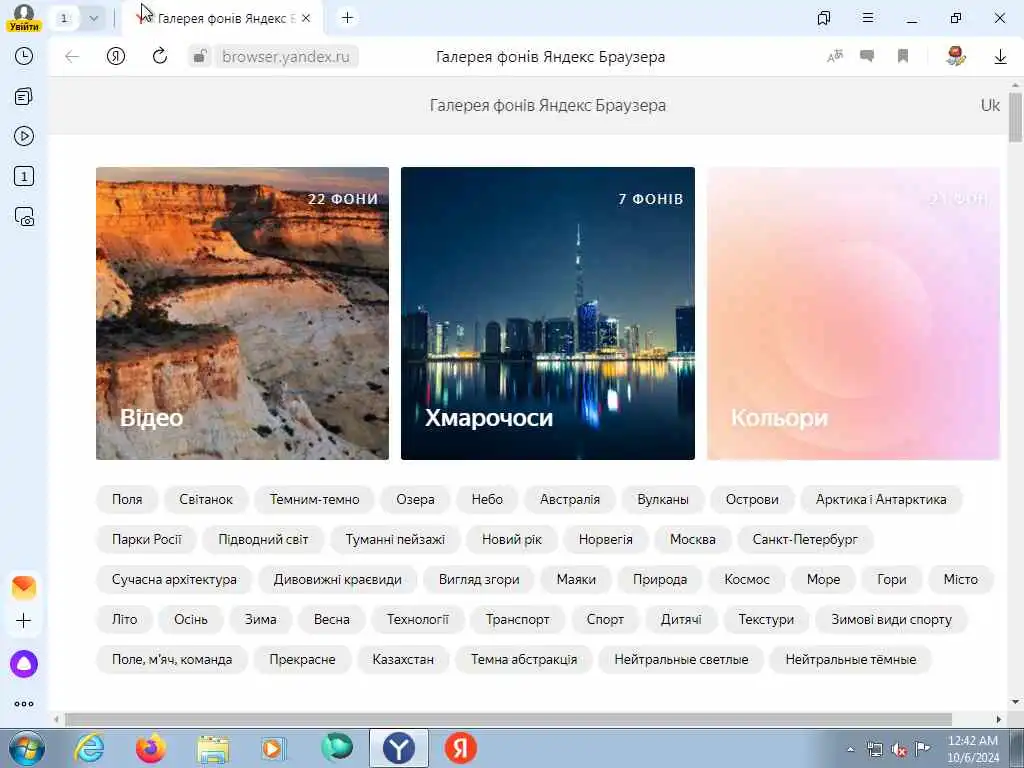Viewport: 1024px width, 768px height.
Task: Click the extension icon next to downloads
Action: 956,56
